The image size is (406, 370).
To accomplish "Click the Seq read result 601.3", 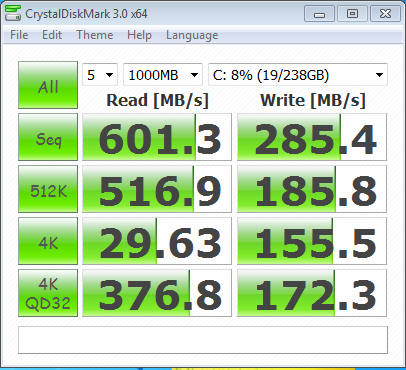I will click(157, 137).
